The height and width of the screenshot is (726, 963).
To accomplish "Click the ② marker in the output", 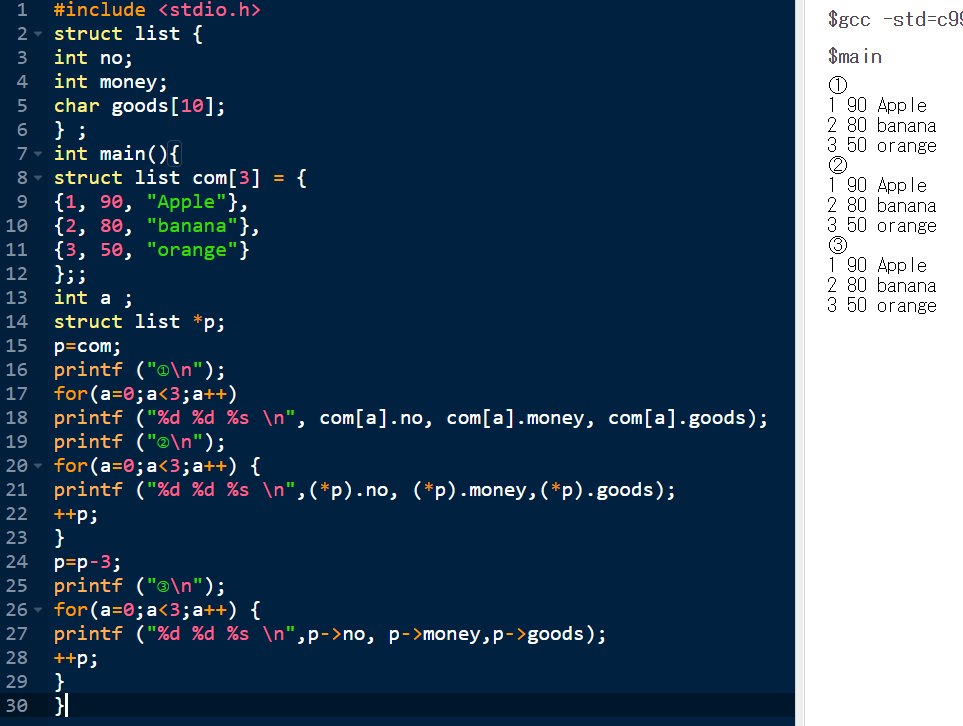I will (x=838, y=166).
